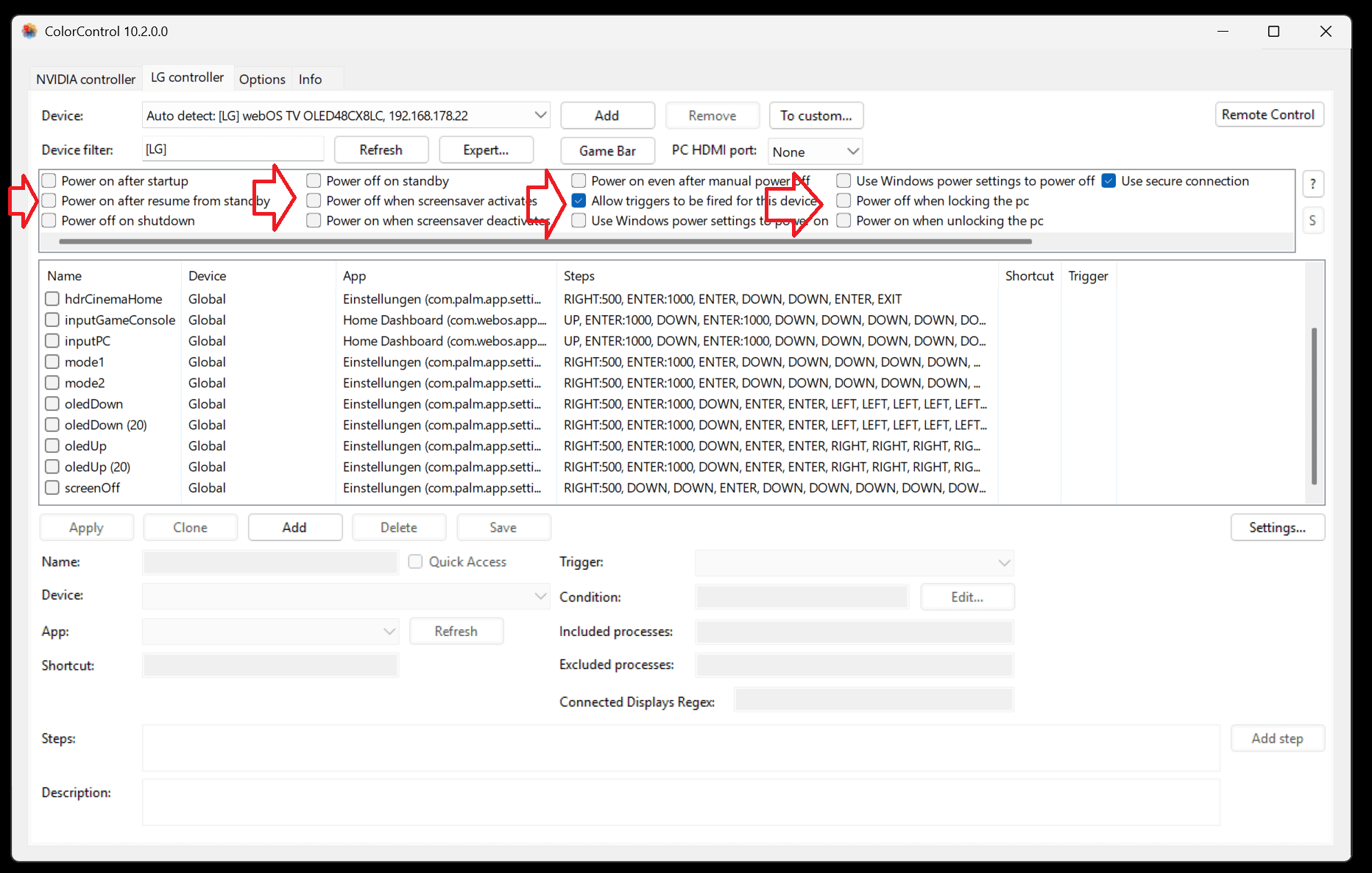1372x873 pixels.
Task: Toggle Use Windows power settings to power on
Action: pos(579,220)
